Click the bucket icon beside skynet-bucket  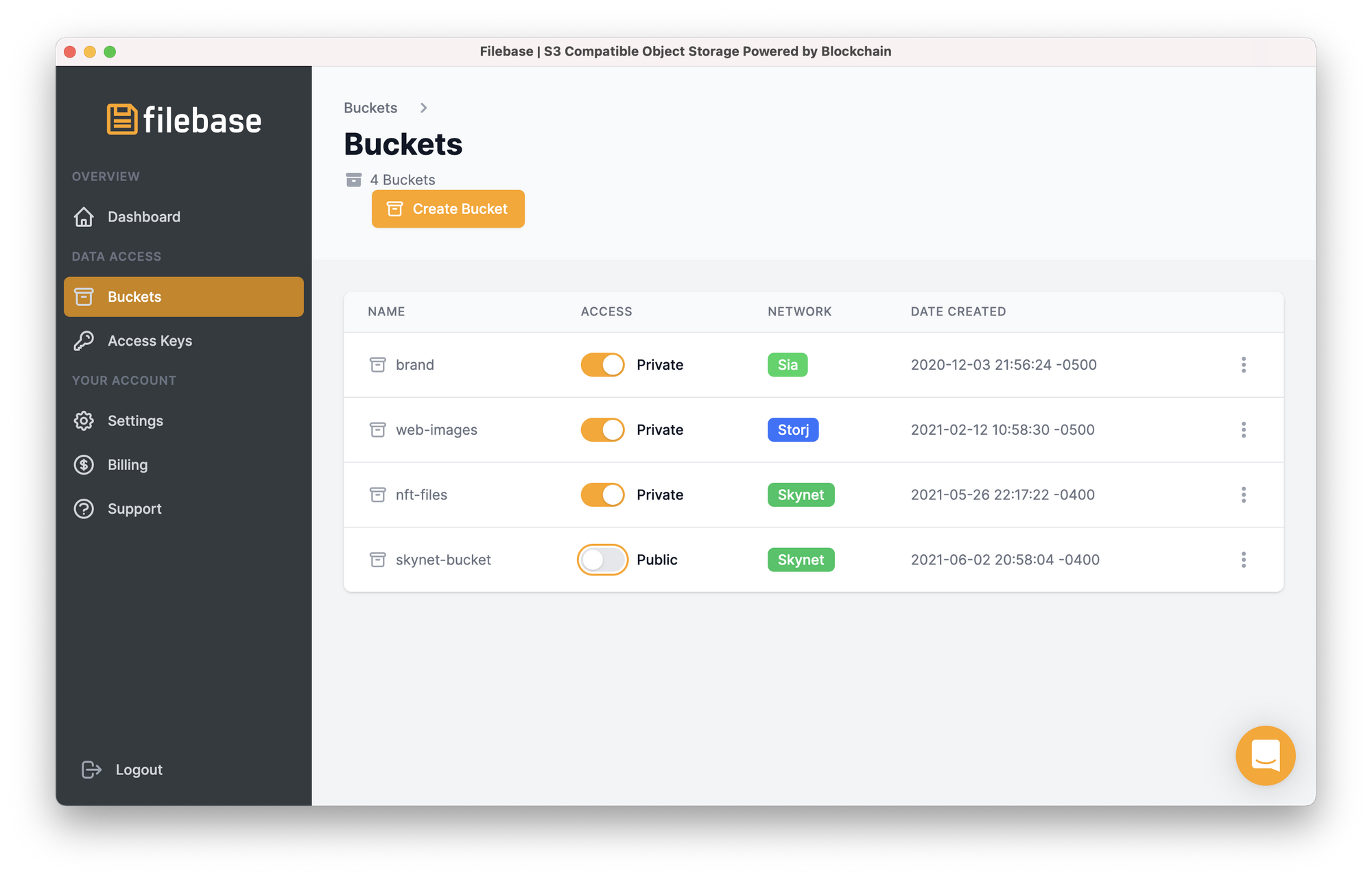(377, 560)
